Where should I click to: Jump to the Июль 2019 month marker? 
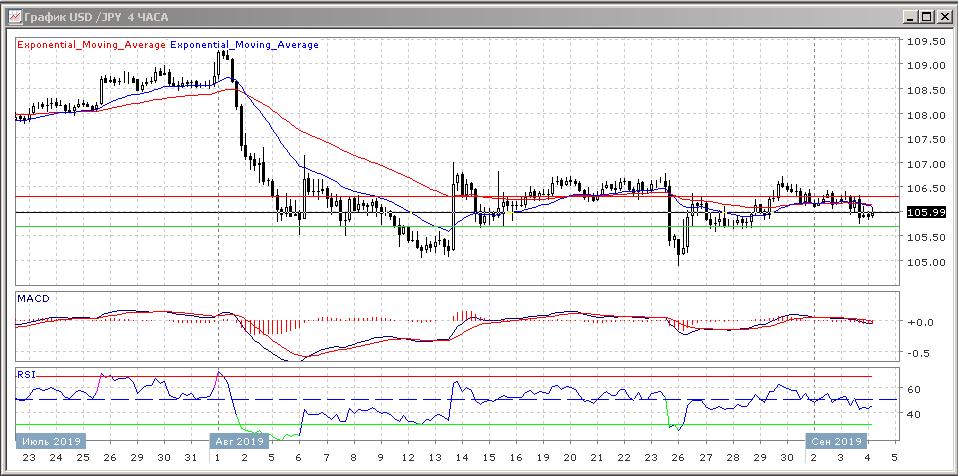pos(50,441)
